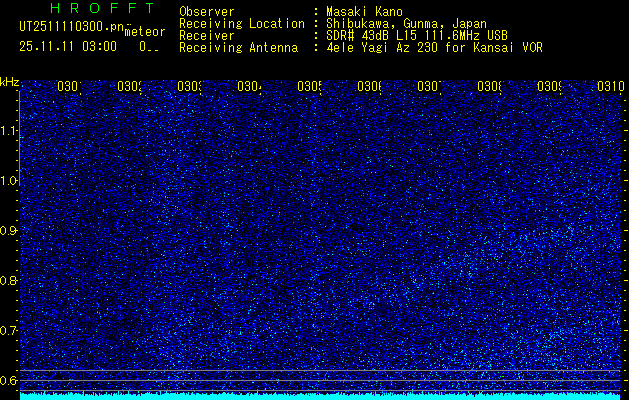Click the word meteor
Viewport: 629px width, 400px height.
pos(145,32)
